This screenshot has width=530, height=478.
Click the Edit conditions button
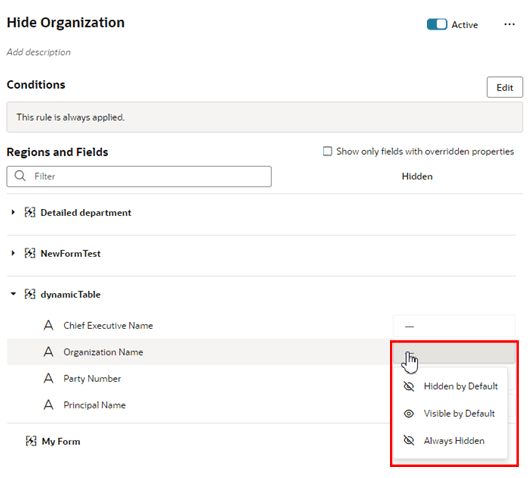[x=505, y=88]
